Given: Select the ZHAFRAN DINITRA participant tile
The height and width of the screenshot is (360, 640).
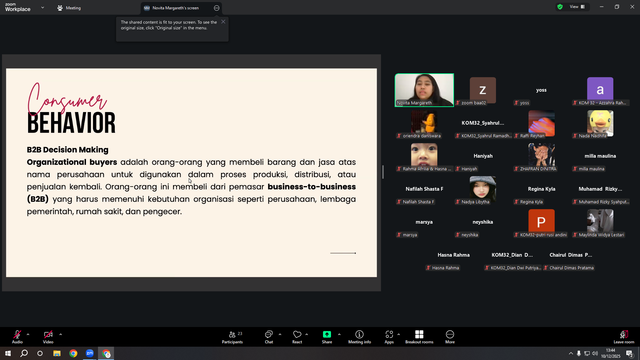Looking at the screenshot, I should point(541,156).
